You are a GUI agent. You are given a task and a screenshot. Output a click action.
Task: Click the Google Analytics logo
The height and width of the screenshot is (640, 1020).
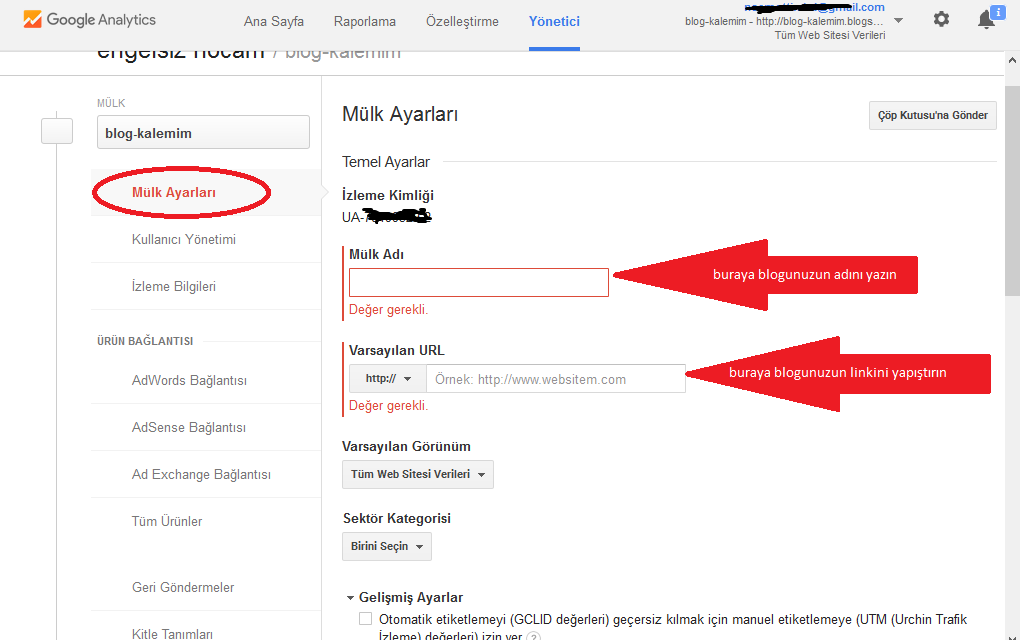pyautogui.click(x=89, y=20)
